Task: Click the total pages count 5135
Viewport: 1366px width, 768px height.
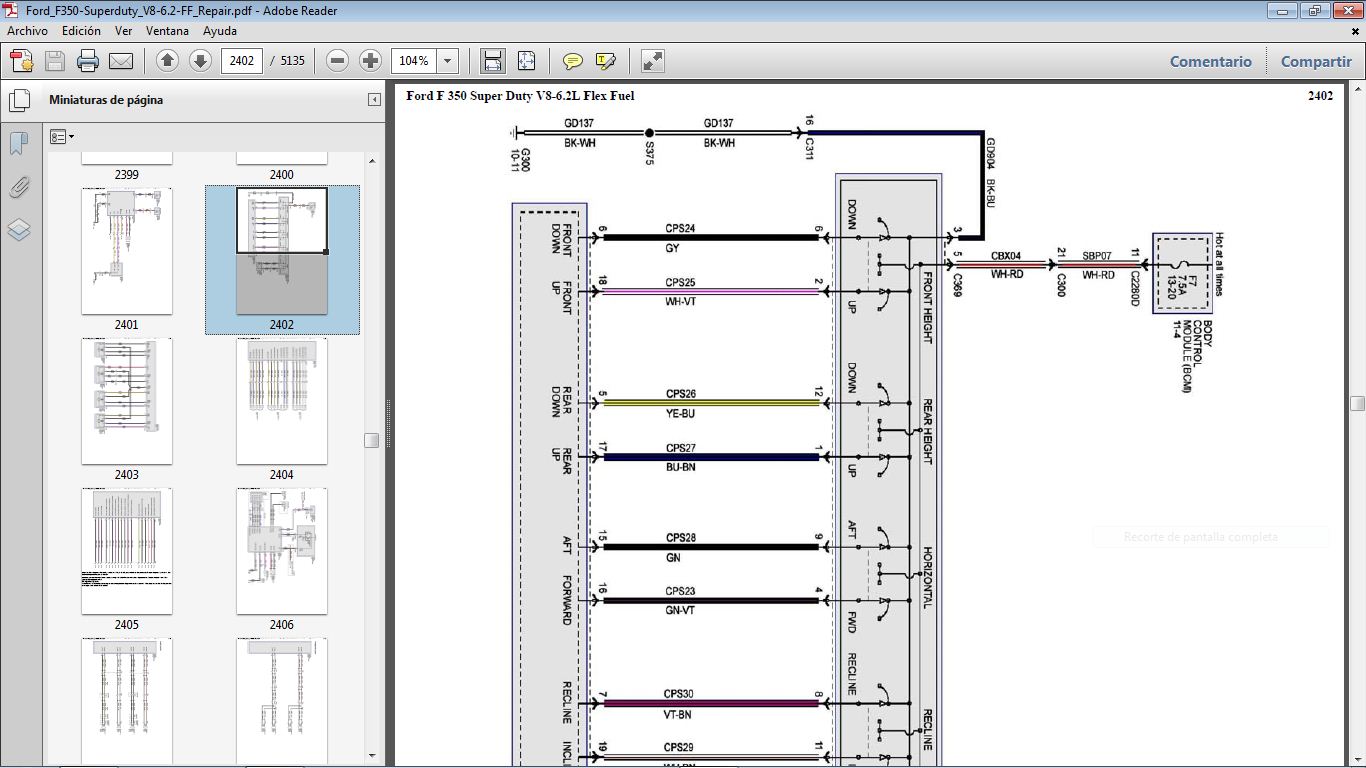Action: 293,61
